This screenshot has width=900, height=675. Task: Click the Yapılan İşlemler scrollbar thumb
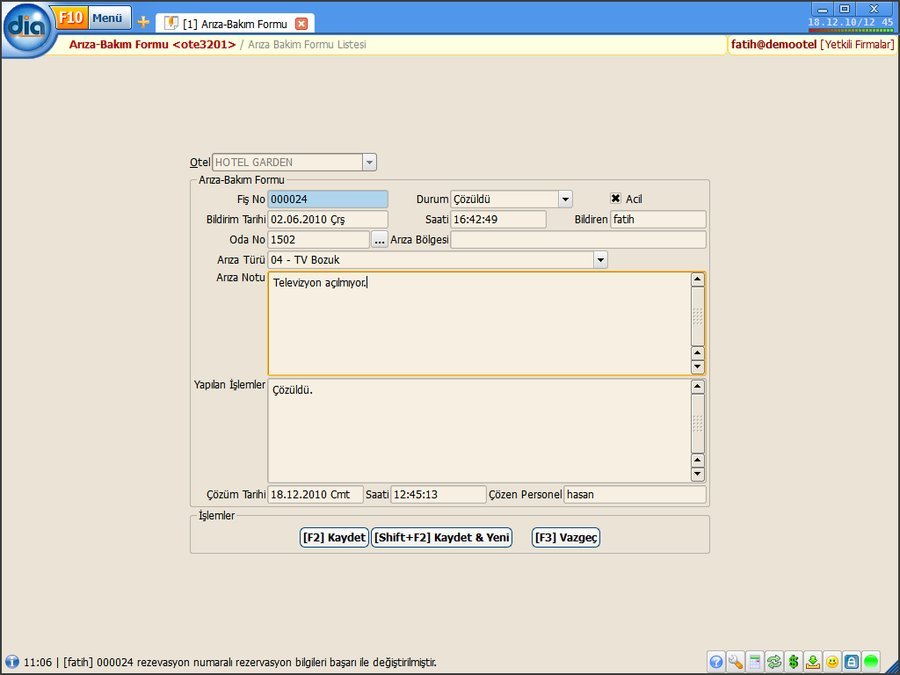click(x=697, y=423)
